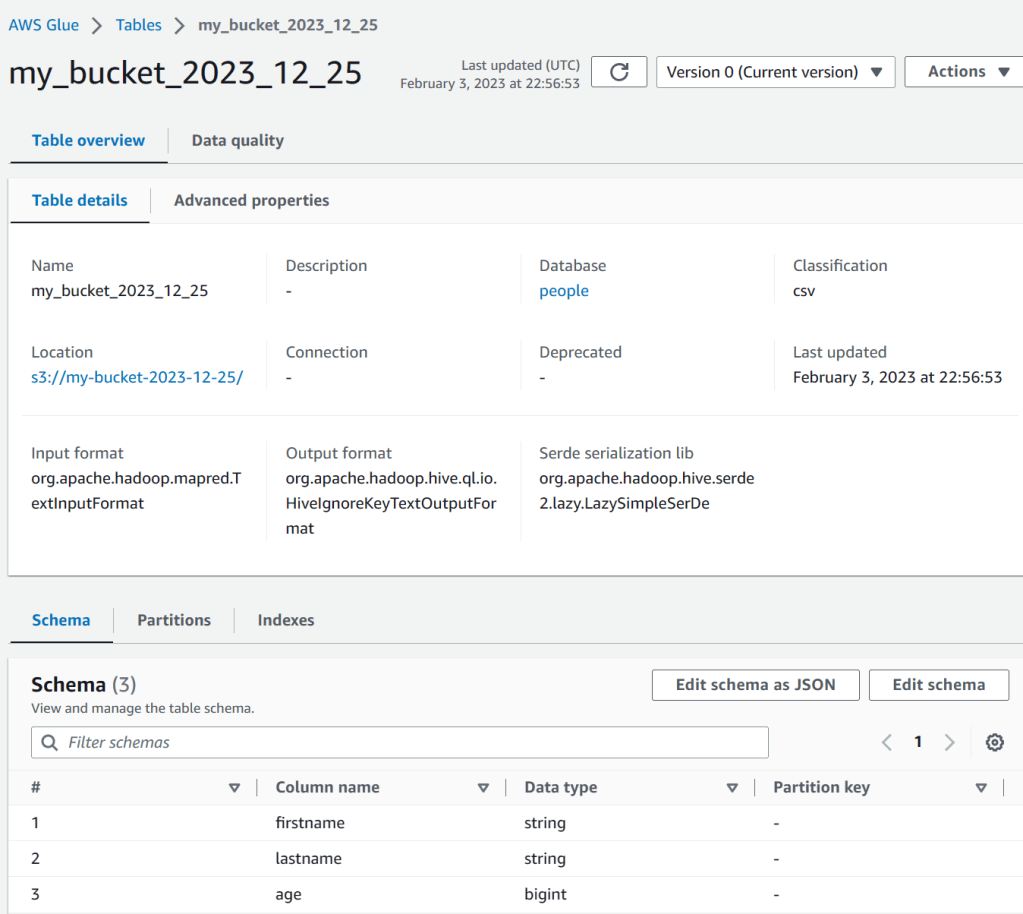
Task: Click the refresh icon button
Action: point(619,72)
